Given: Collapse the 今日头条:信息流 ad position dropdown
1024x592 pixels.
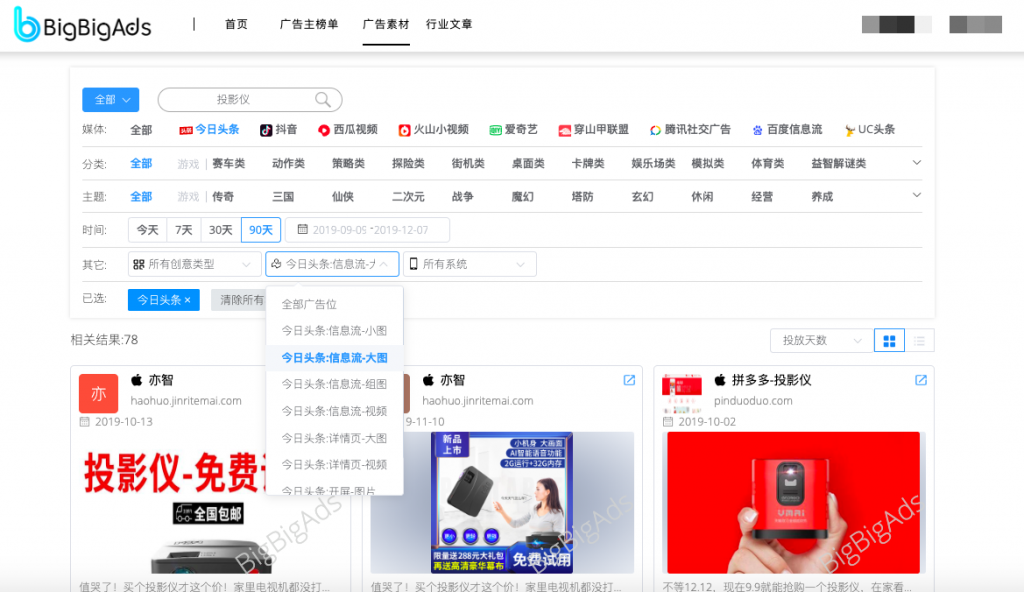Looking at the screenshot, I should [332, 264].
